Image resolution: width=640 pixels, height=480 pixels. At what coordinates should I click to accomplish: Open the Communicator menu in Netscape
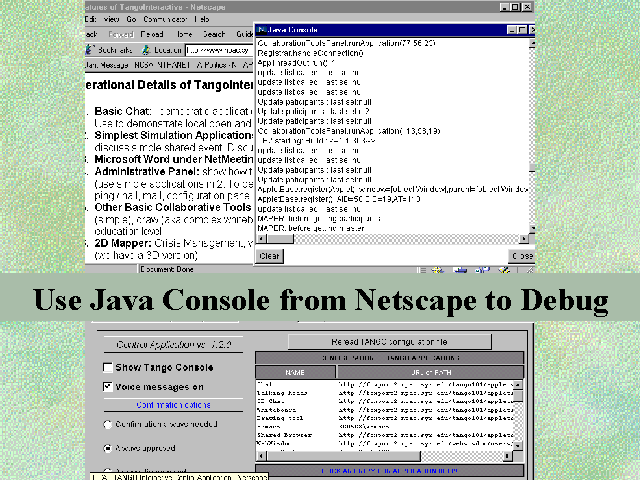[165, 19]
